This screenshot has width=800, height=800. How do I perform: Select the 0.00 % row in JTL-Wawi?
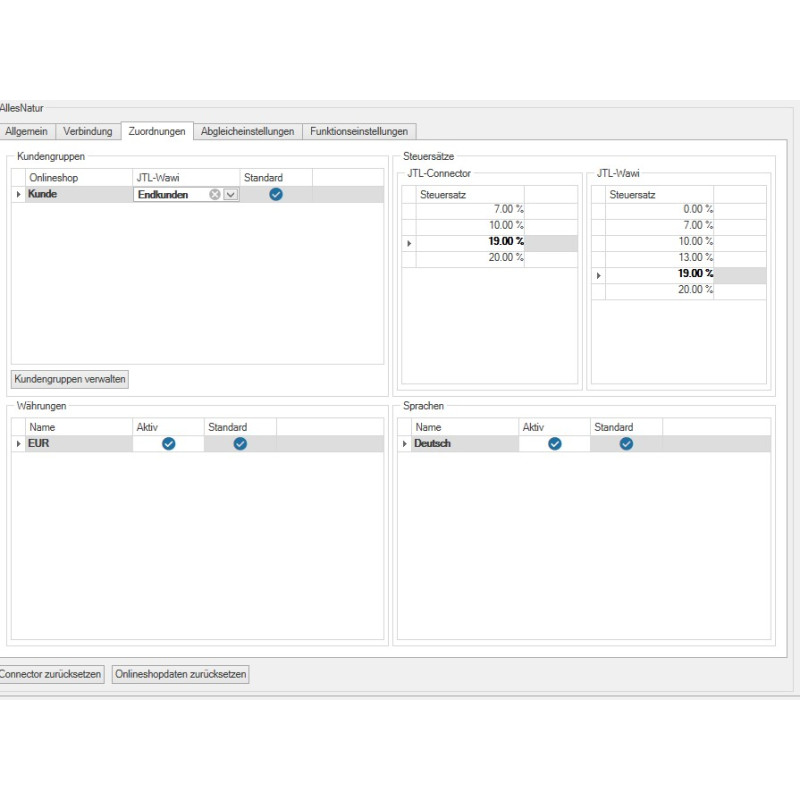[x=660, y=210]
